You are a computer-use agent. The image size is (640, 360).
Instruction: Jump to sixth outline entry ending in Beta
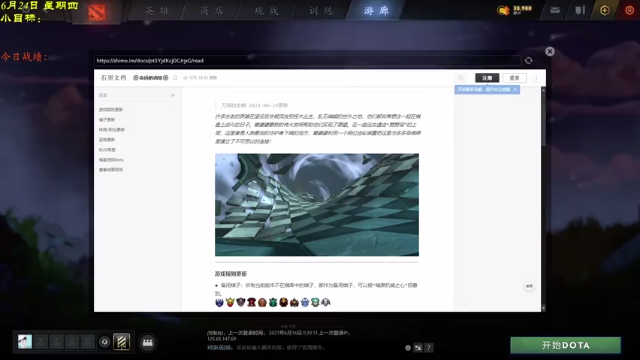tap(111, 160)
